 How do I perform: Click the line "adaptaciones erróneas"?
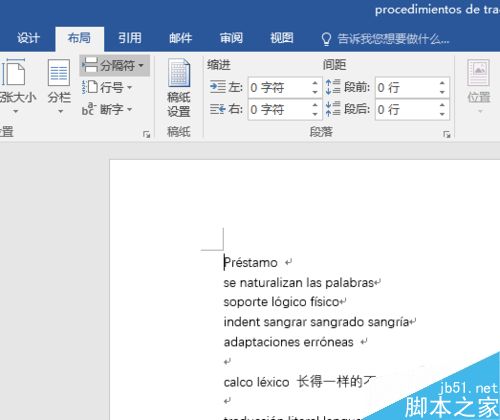289,342
